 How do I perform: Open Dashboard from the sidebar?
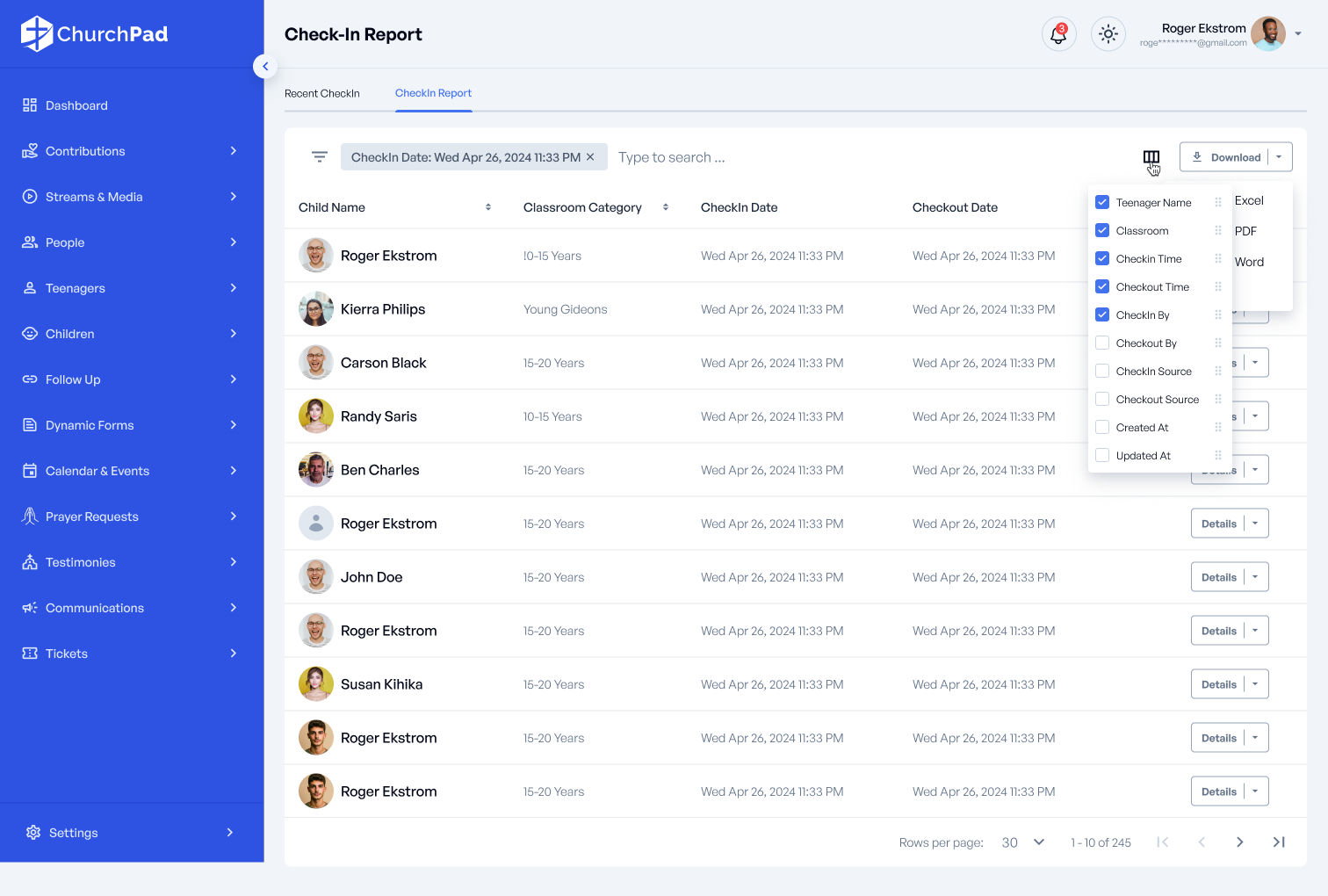point(76,105)
